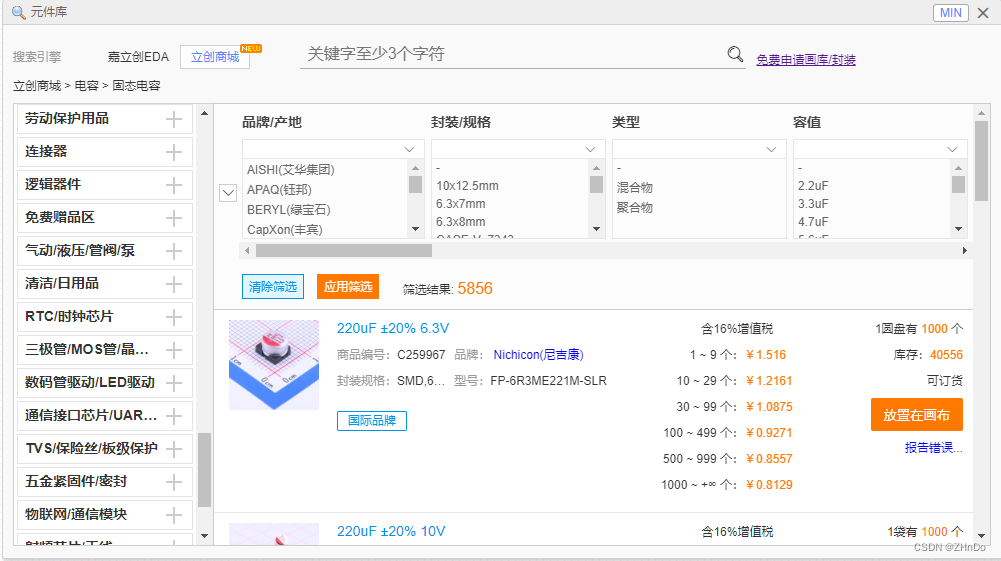The width and height of the screenshot is (1001, 561).
Task: Open the 连接器 category
Action: click(x=46, y=152)
